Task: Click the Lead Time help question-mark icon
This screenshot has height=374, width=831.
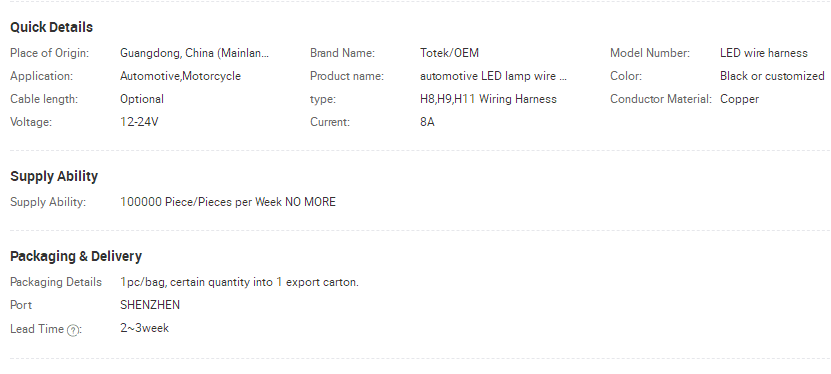Action: point(73,330)
